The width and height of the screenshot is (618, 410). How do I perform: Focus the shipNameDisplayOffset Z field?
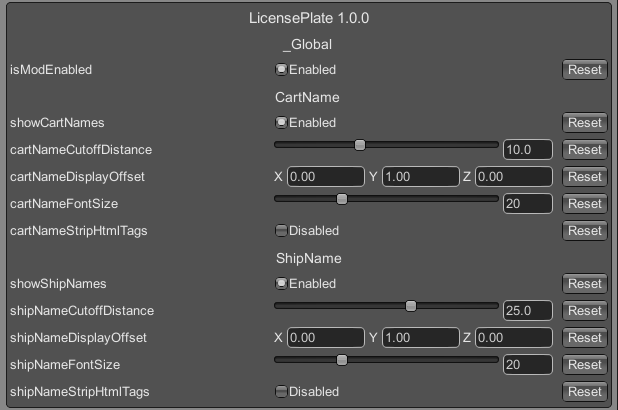[x=514, y=337]
